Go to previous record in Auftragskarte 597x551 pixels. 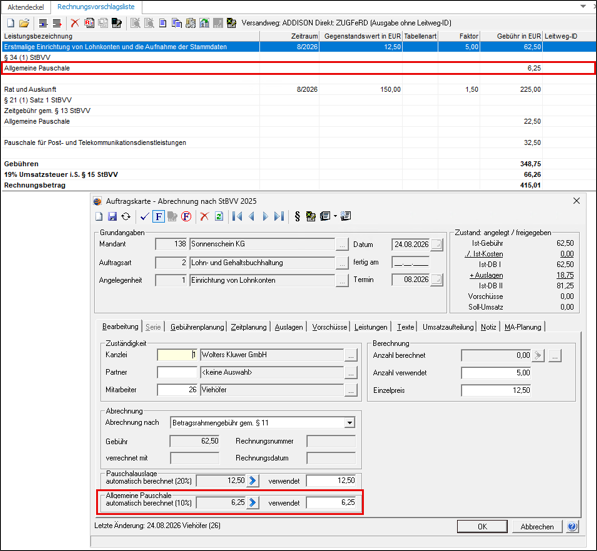point(251,217)
